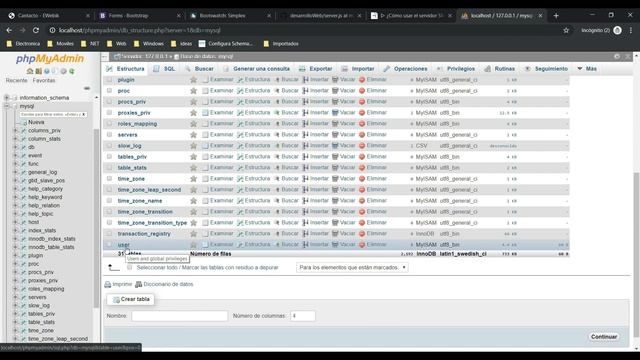The height and width of the screenshot is (360, 640).
Task: Click the browser address bar URL
Action: (140, 30)
